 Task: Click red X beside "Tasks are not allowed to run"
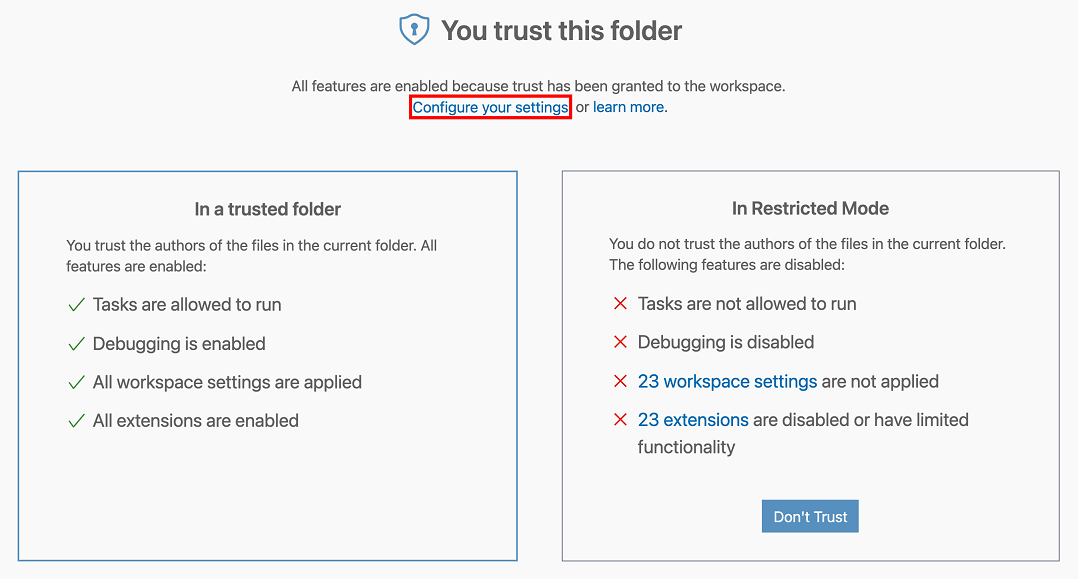click(x=620, y=303)
